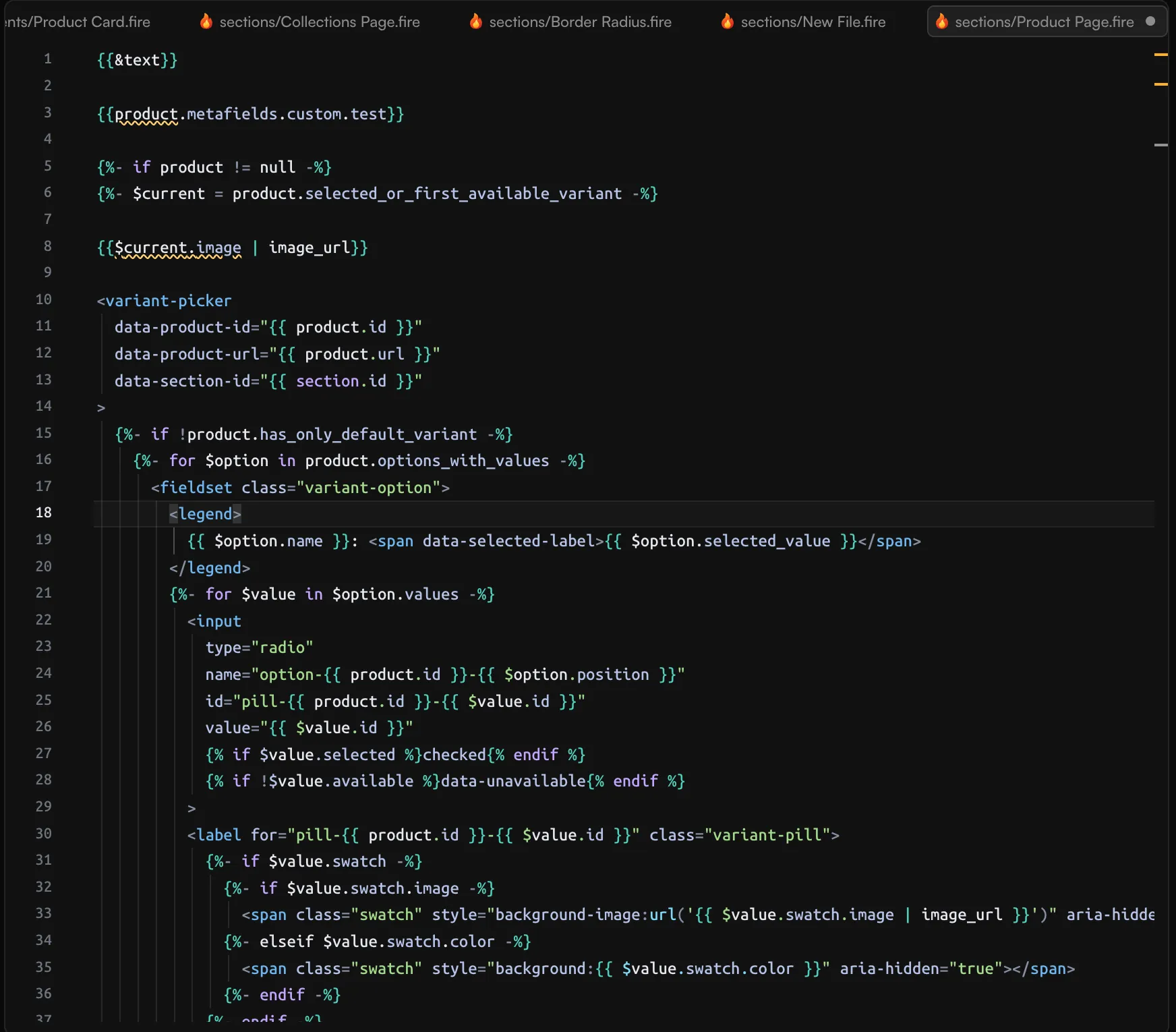Click data-unavailable on line 28
This screenshot has height=1032, width=1176.
[x=513, y=781]
